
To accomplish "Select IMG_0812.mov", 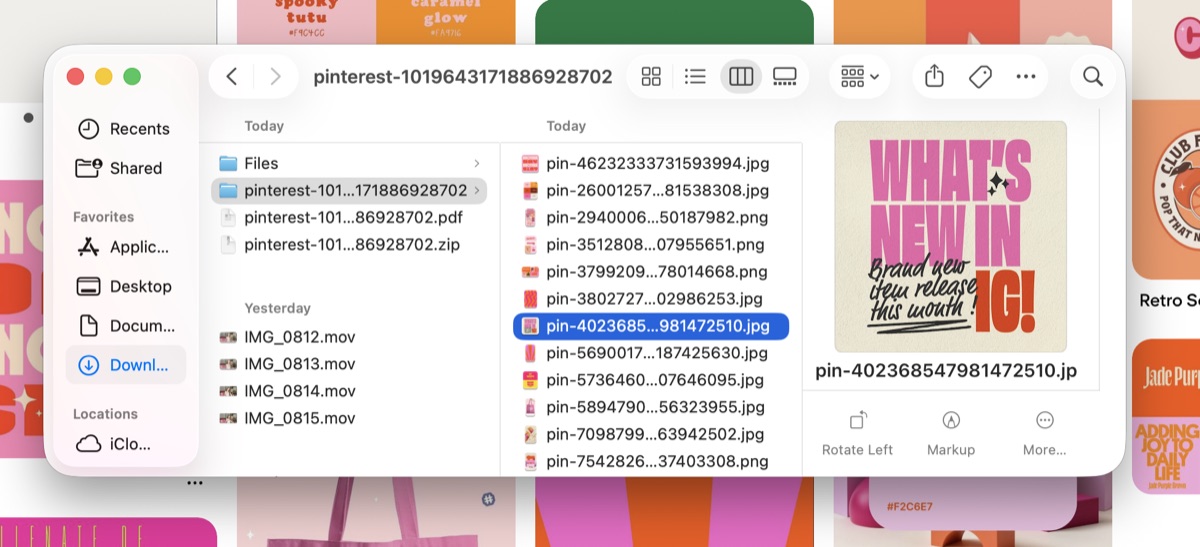I will pyautogui.click(x=349, y=337).
